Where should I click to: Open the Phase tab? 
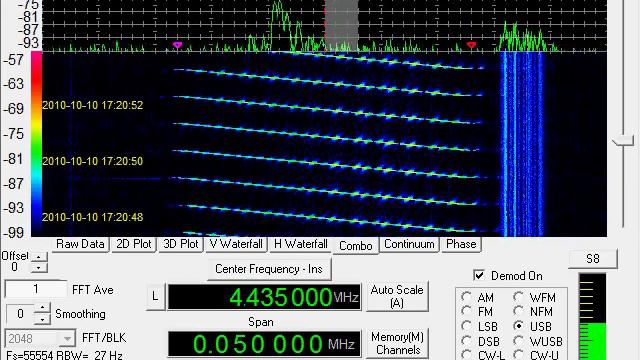point(461,244)
